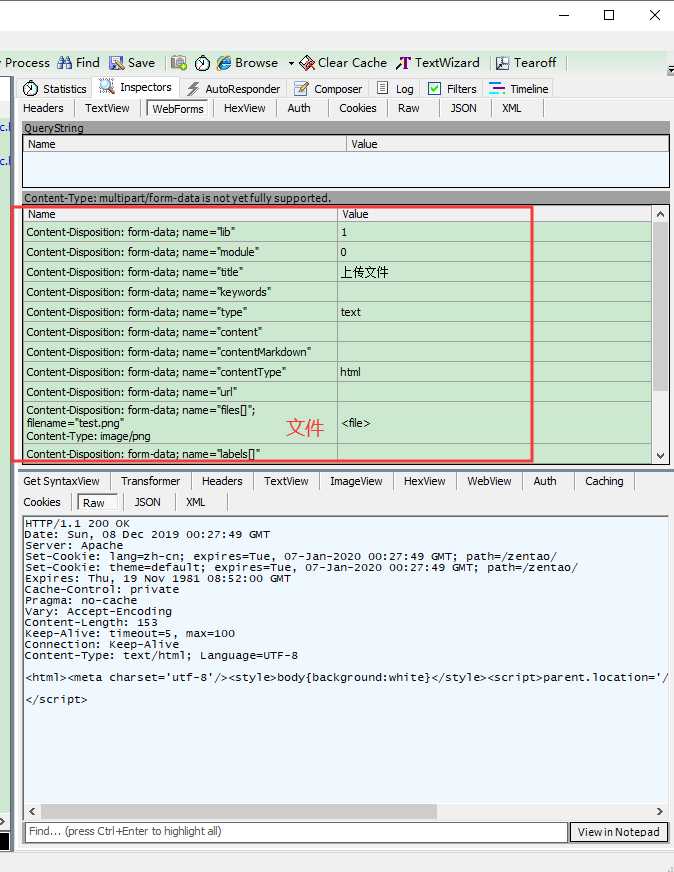Open the Browse dropdown arrow
The height and width of the screenshot is (872, 674).
(291, 63)
